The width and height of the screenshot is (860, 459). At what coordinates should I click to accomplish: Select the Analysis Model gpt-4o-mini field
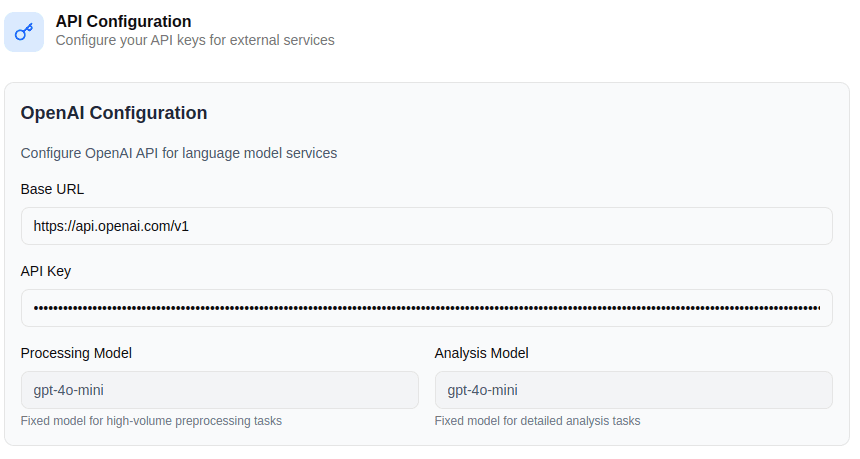click(633, 390)
